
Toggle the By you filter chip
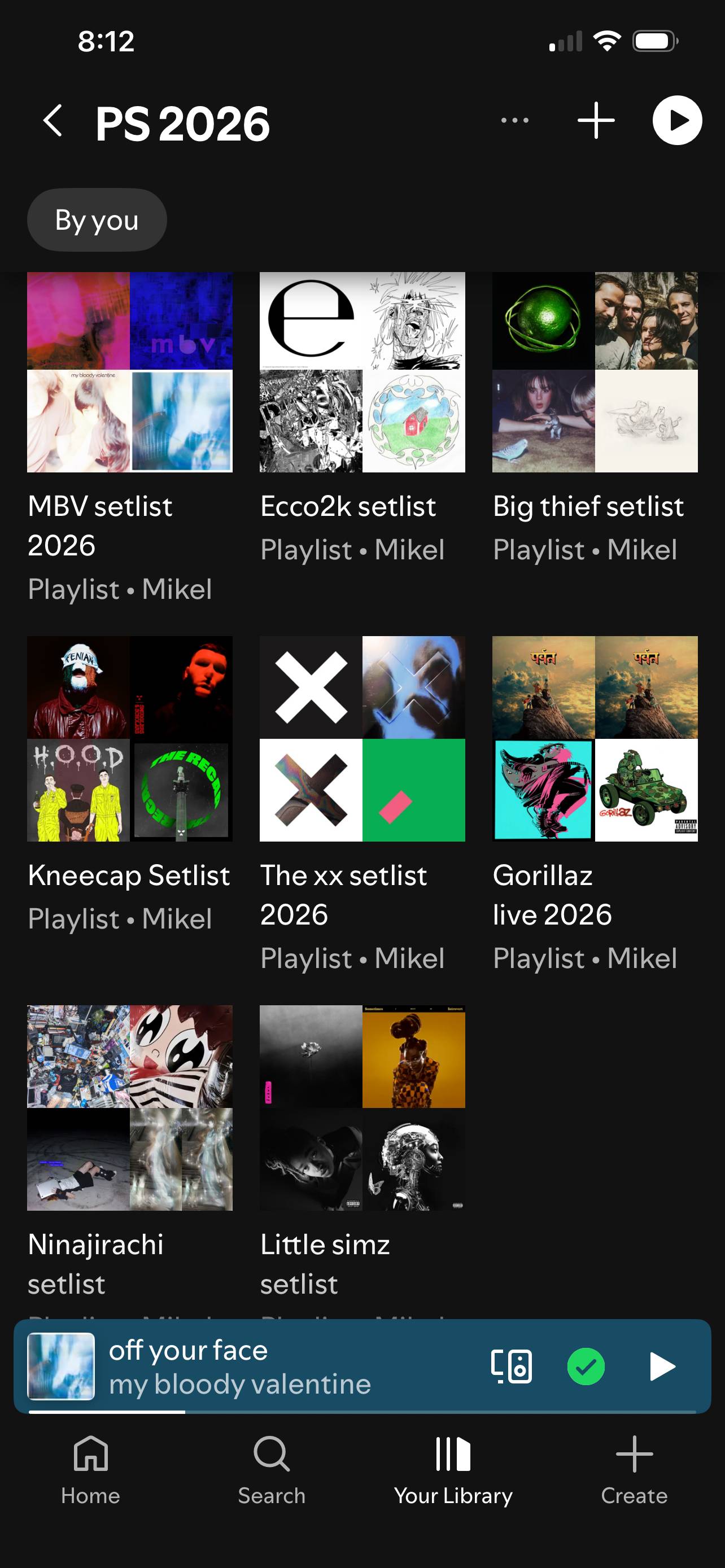click(x=97, y=220)
